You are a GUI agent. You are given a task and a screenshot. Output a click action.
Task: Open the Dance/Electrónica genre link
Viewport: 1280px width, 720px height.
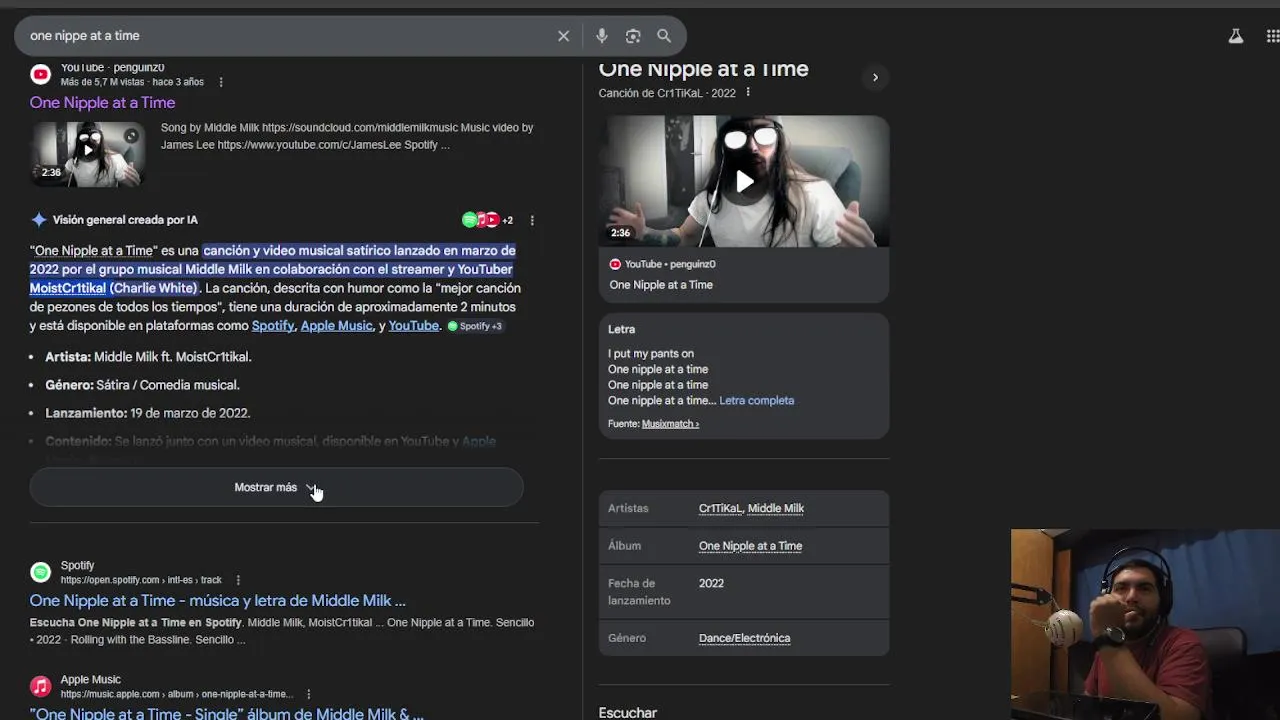coord(744,638)
